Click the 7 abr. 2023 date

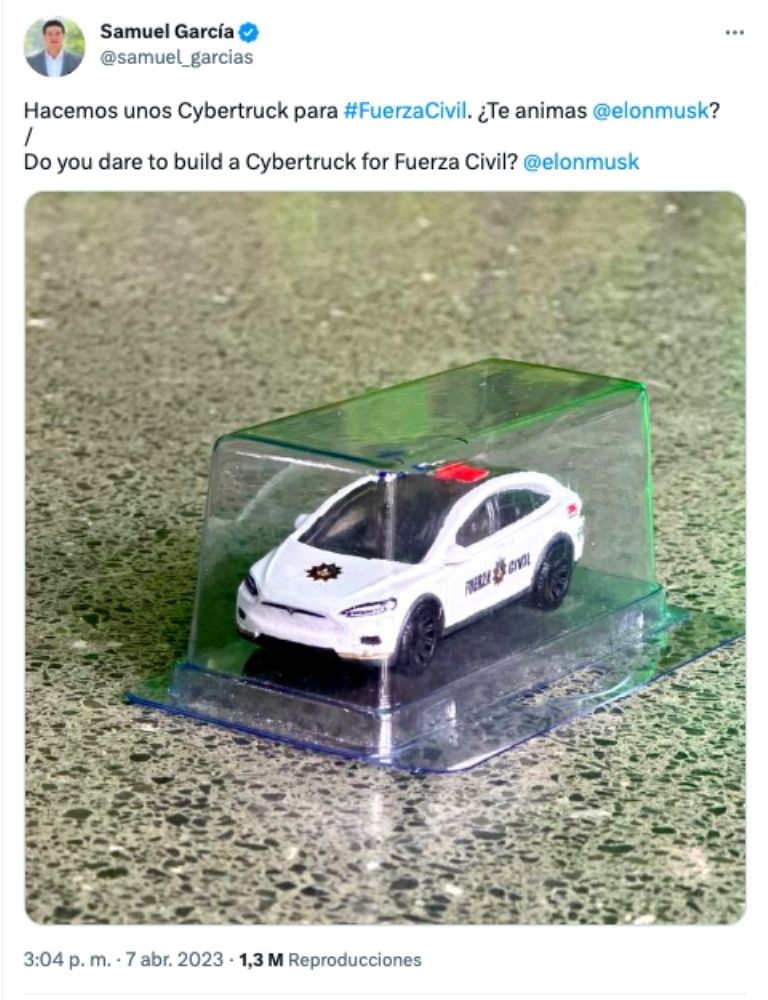click(x=174, y=960)
